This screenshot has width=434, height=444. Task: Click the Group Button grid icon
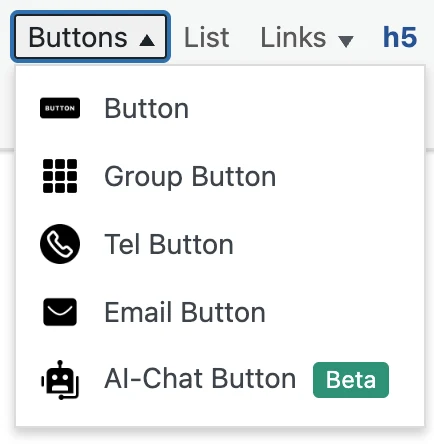tap(60, 176)
